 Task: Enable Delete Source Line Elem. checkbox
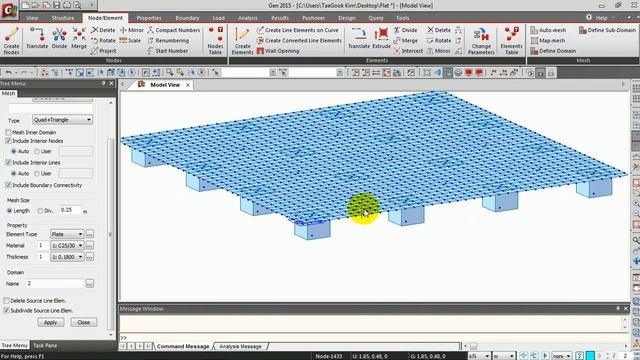tap(6, 300)
